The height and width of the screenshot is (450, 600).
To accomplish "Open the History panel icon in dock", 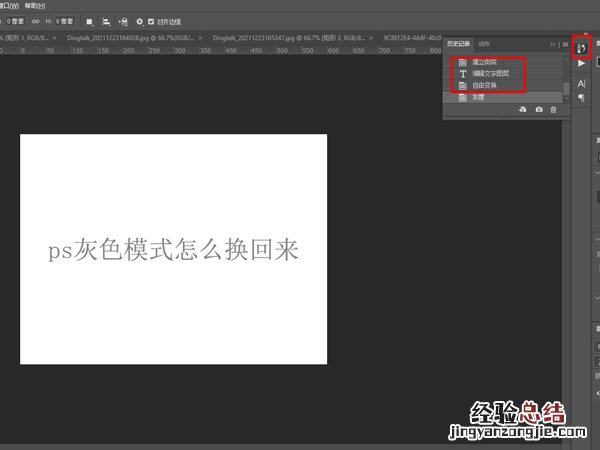I will point(581,46).
